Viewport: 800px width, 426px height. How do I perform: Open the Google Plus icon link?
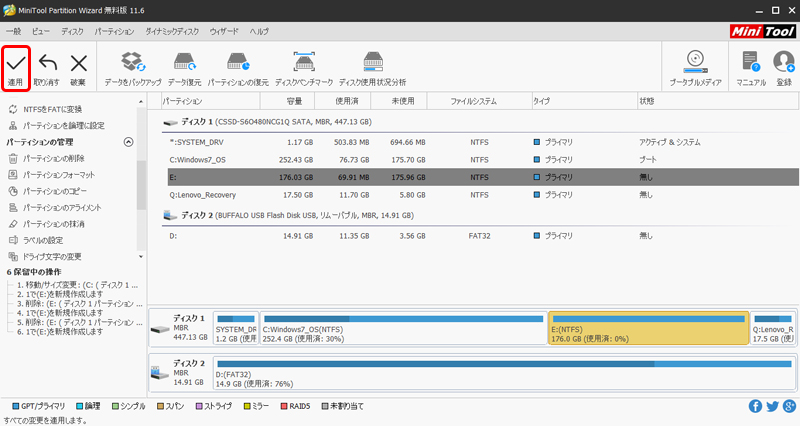(x=789, y=406)
